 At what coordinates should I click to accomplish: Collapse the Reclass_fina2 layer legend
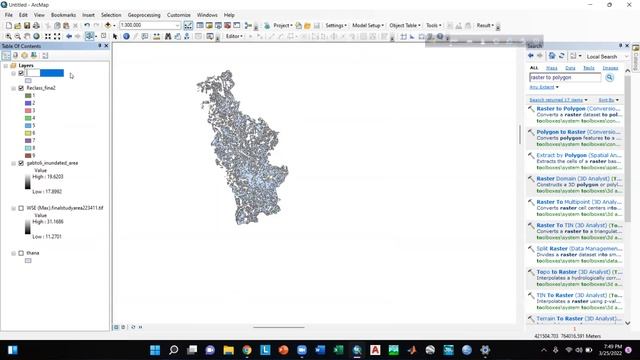[13, 88]
